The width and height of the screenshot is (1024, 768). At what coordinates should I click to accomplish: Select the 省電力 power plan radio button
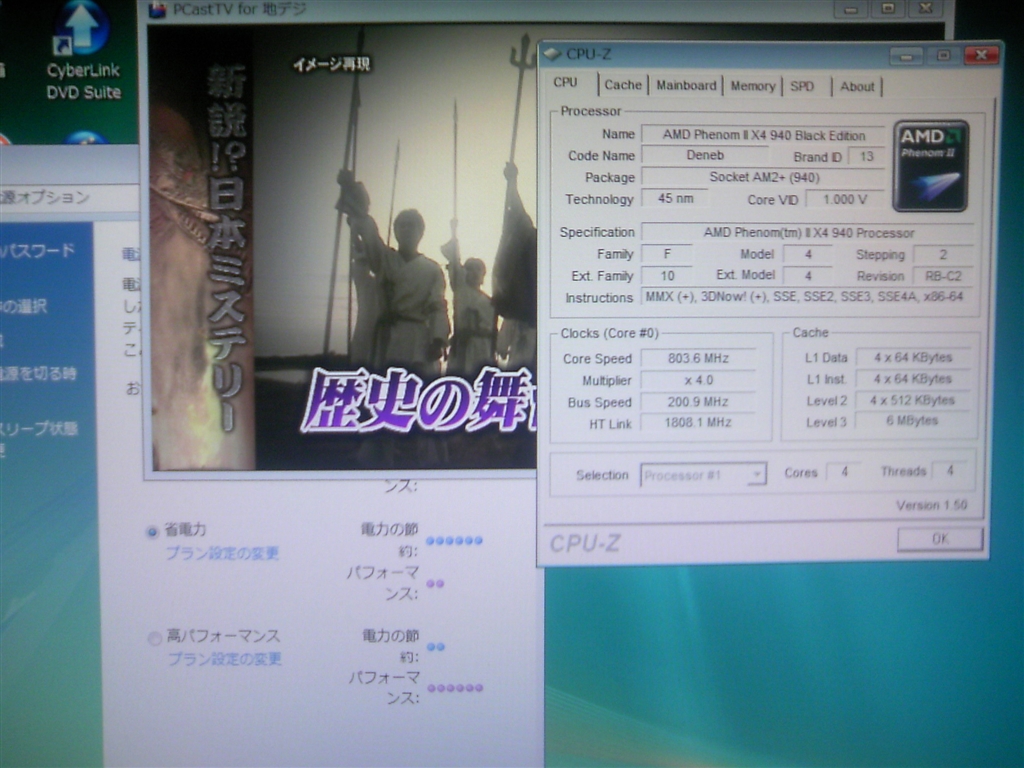[x=152, y=532]
